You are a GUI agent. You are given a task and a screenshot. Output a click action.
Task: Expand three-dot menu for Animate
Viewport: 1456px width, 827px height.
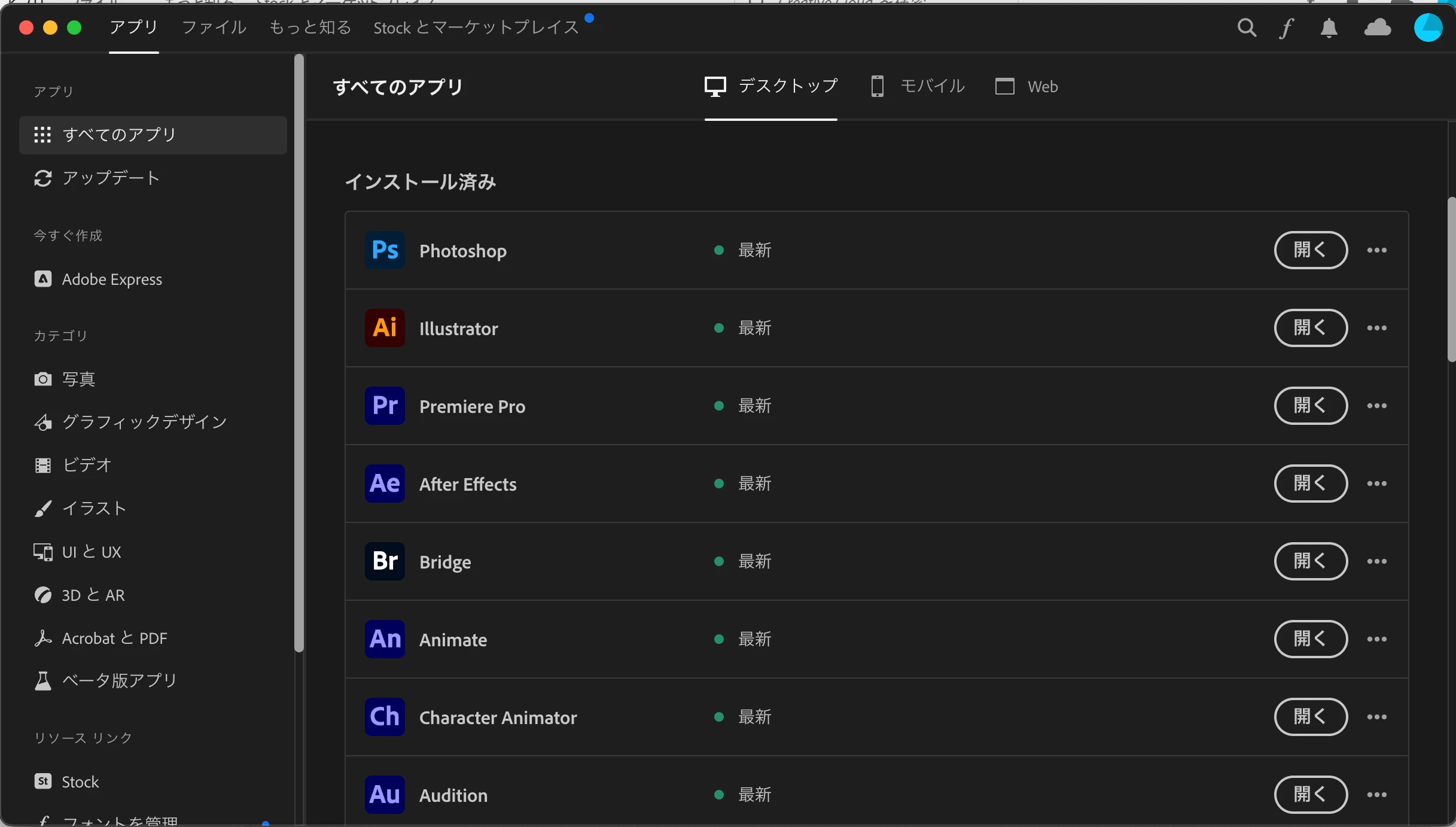(1376, 639)
